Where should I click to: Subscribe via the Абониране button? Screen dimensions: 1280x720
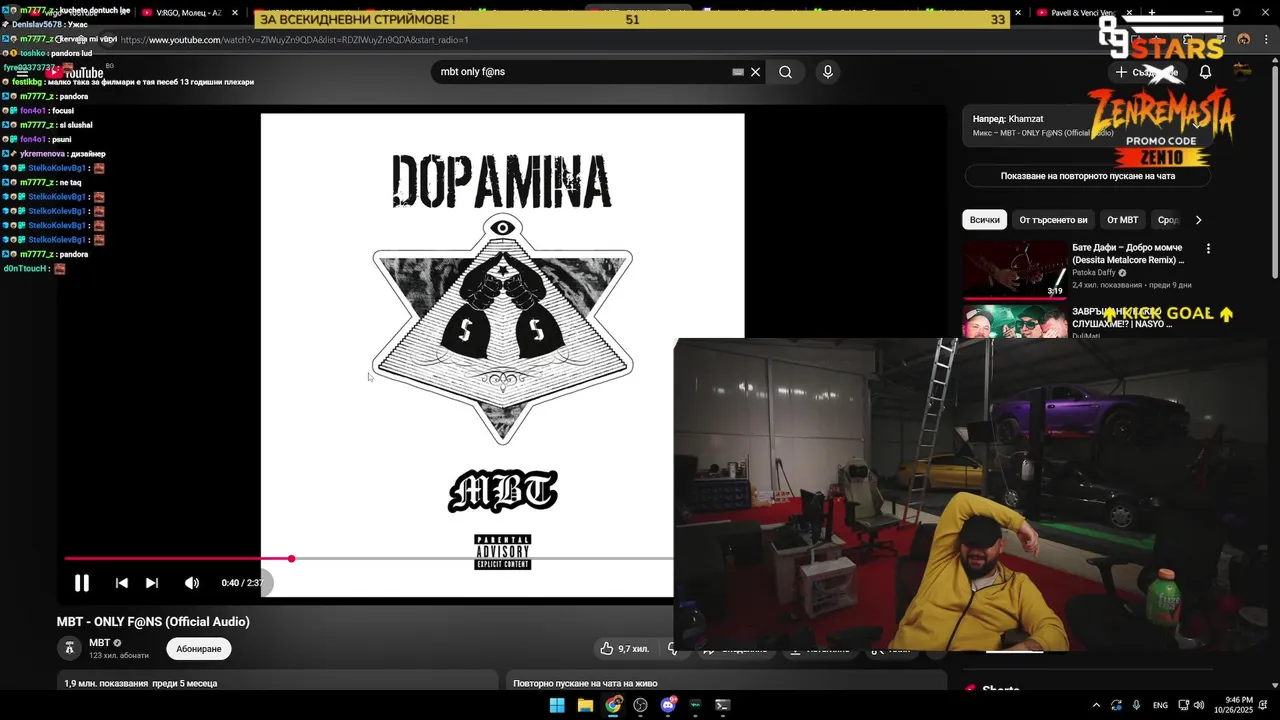click(199, 649)
